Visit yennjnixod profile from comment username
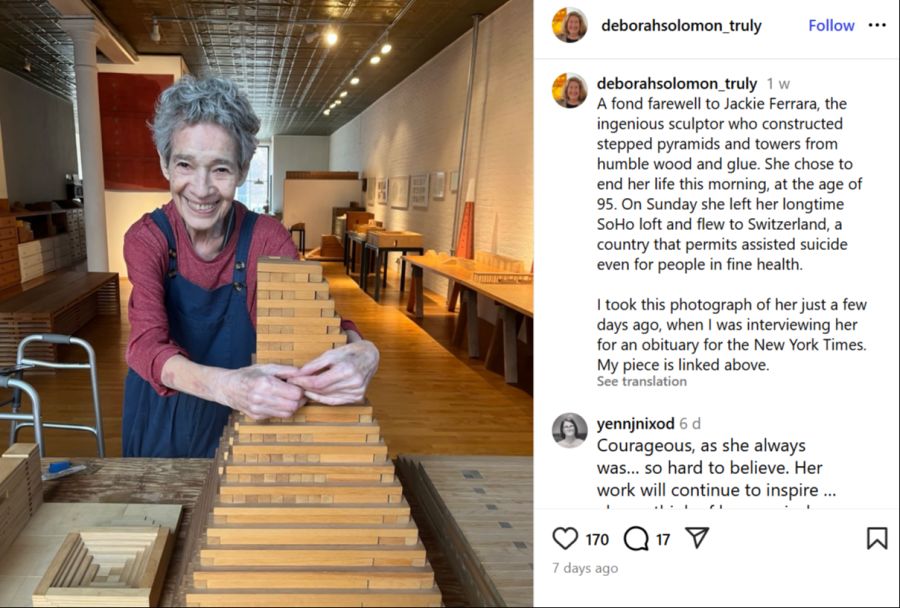Viewport: 900px width, 608px height. pyautogui.click(x=635, y=424)
